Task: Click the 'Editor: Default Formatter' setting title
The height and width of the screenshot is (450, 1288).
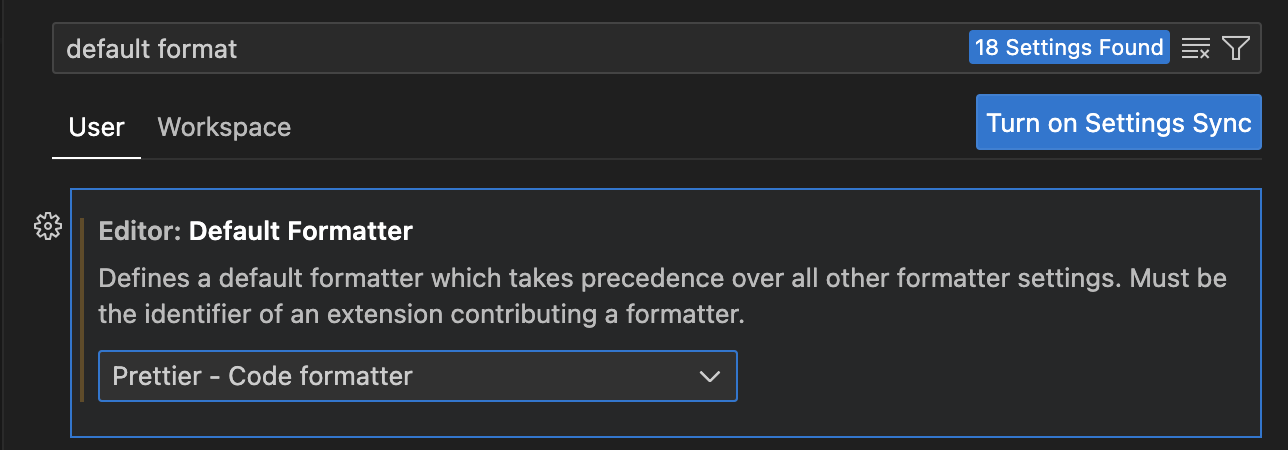Action: (255, 231)
